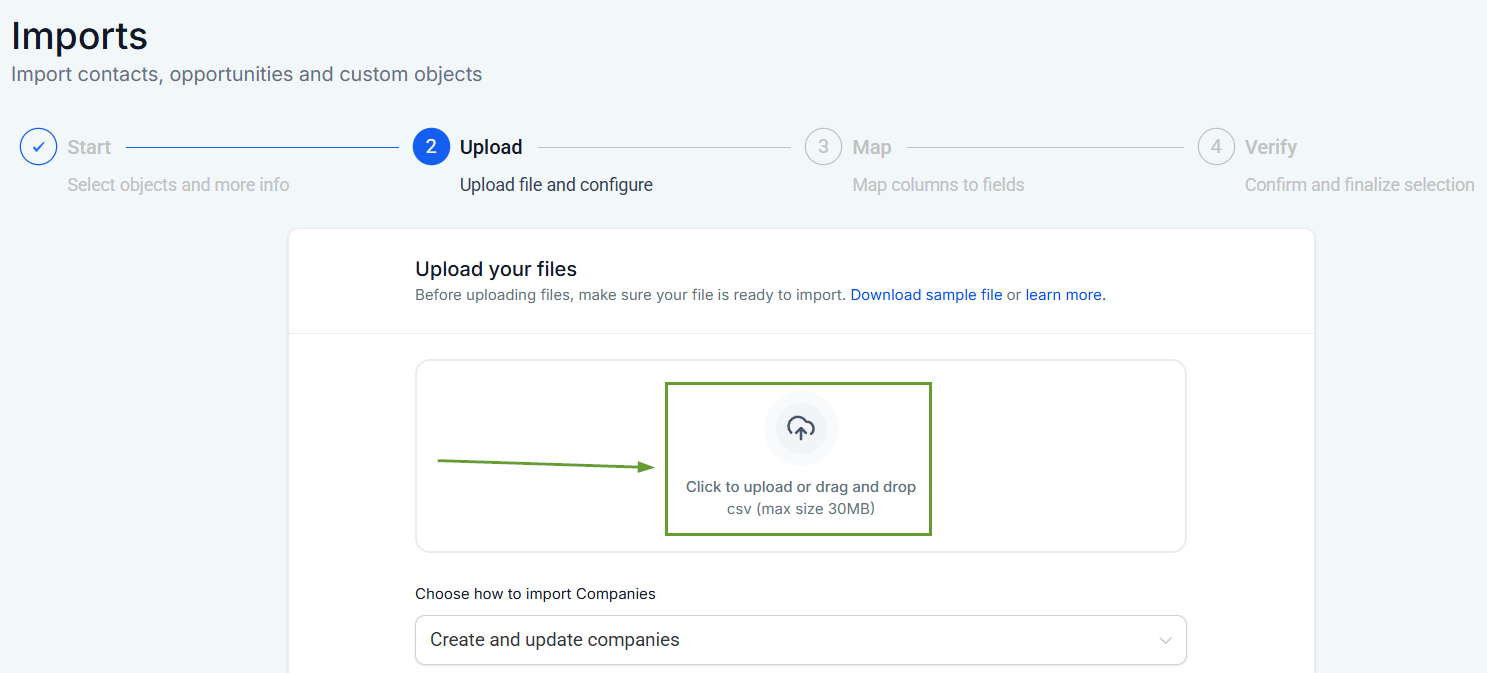The width and height of the screenshot is (1487, 673).
Task: Click the cloud upload icon
Action: coord(800,428)
